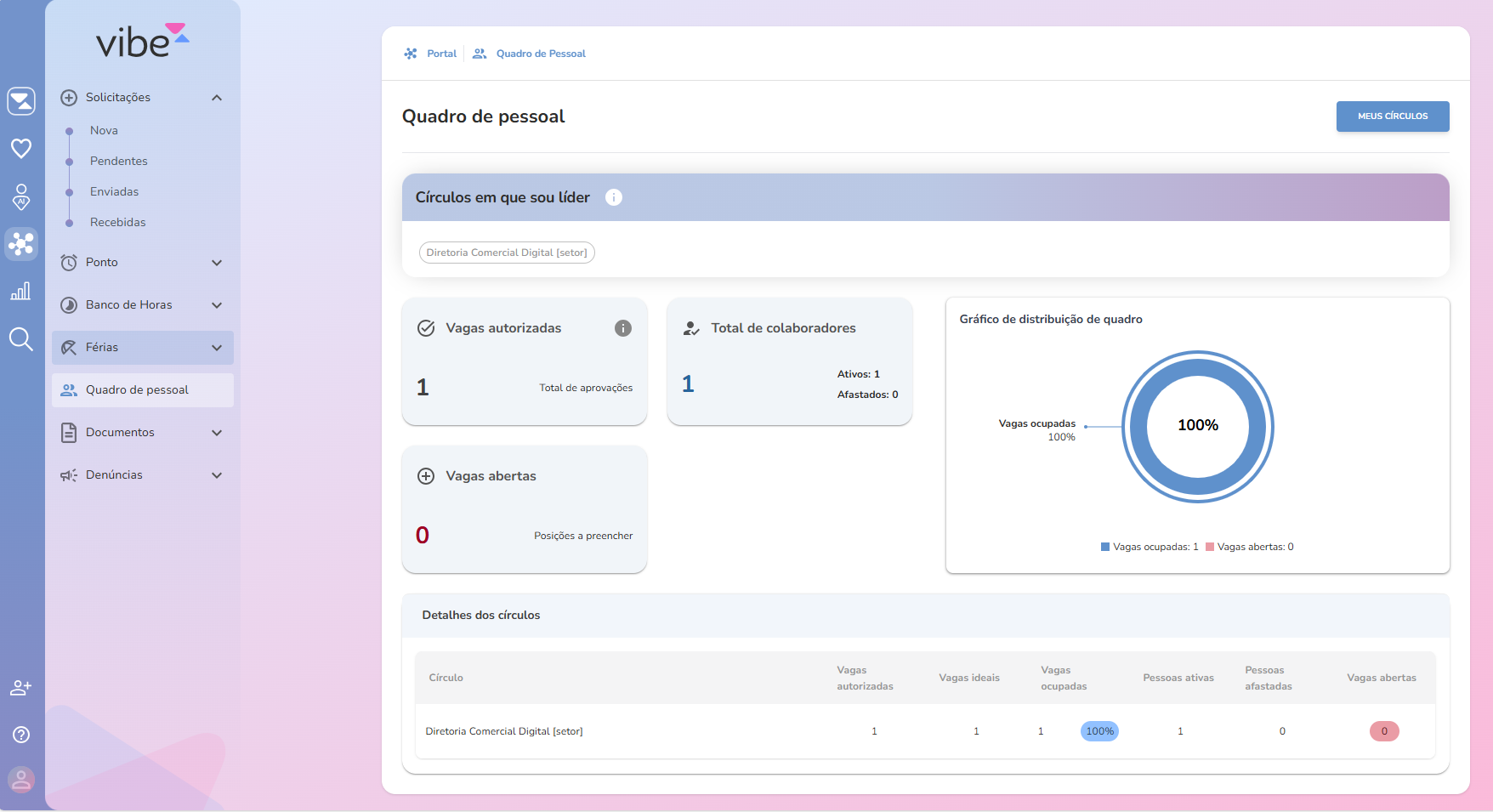Toggle Vagas abertas legend swatch

tap(1210, 547)
